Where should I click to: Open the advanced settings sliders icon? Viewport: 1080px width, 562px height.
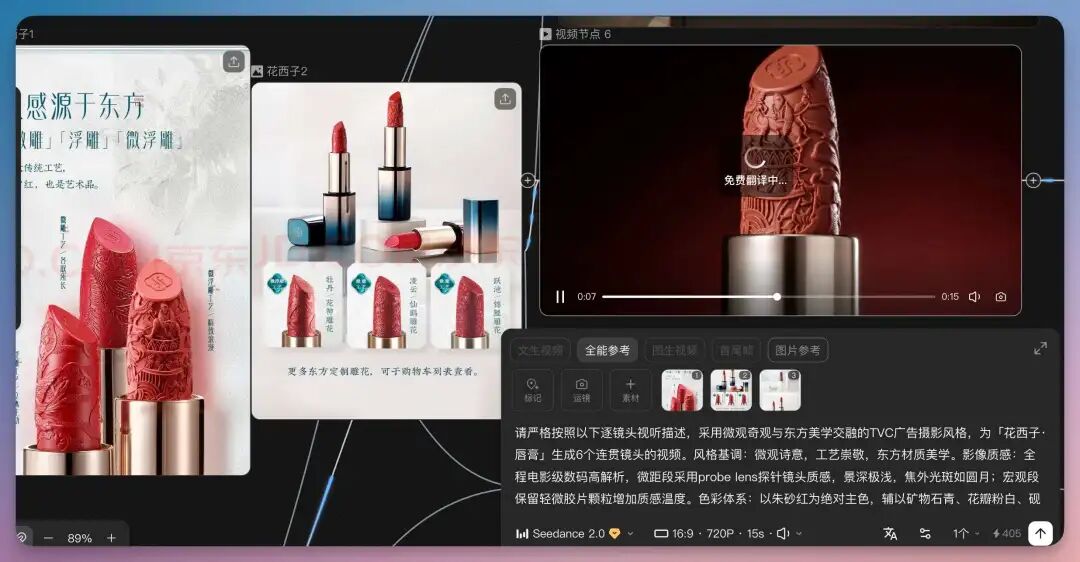(925, 534)
